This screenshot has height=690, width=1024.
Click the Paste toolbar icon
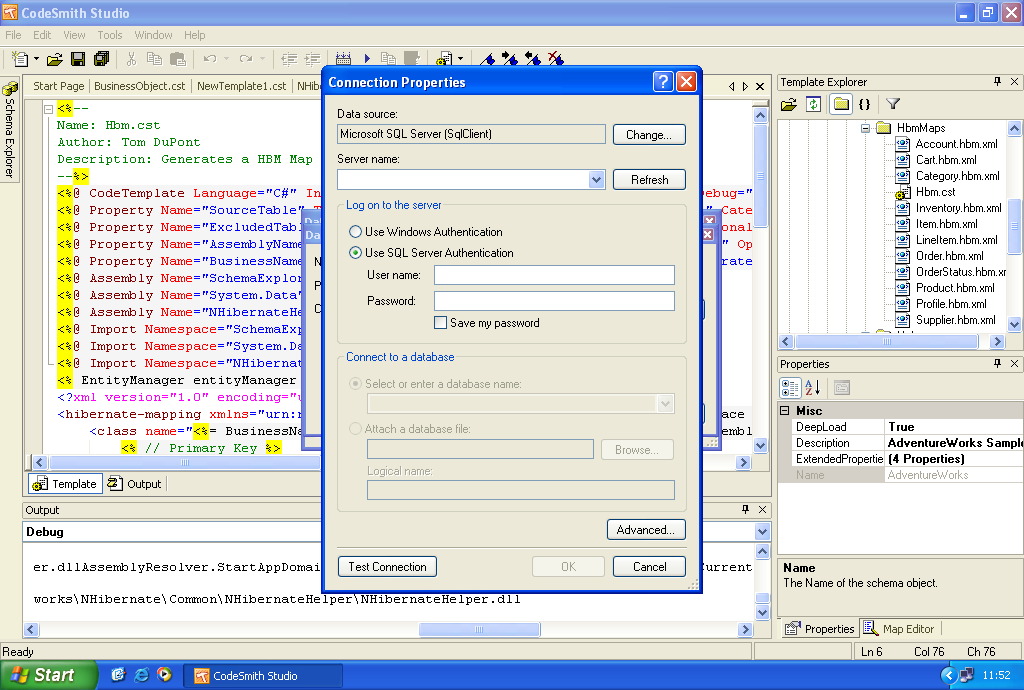pos(178,59)
